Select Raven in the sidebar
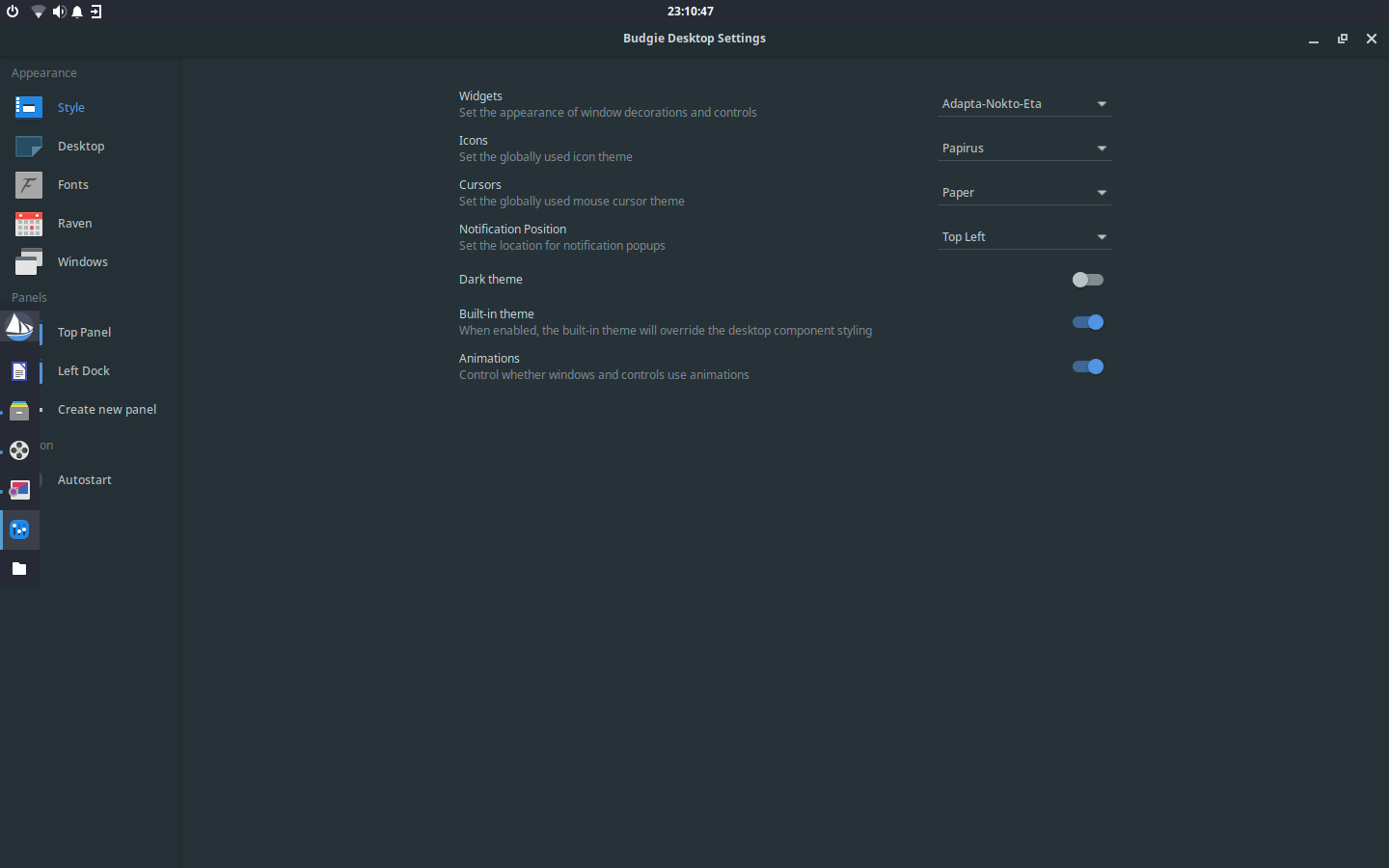 (x=74, y=224)
